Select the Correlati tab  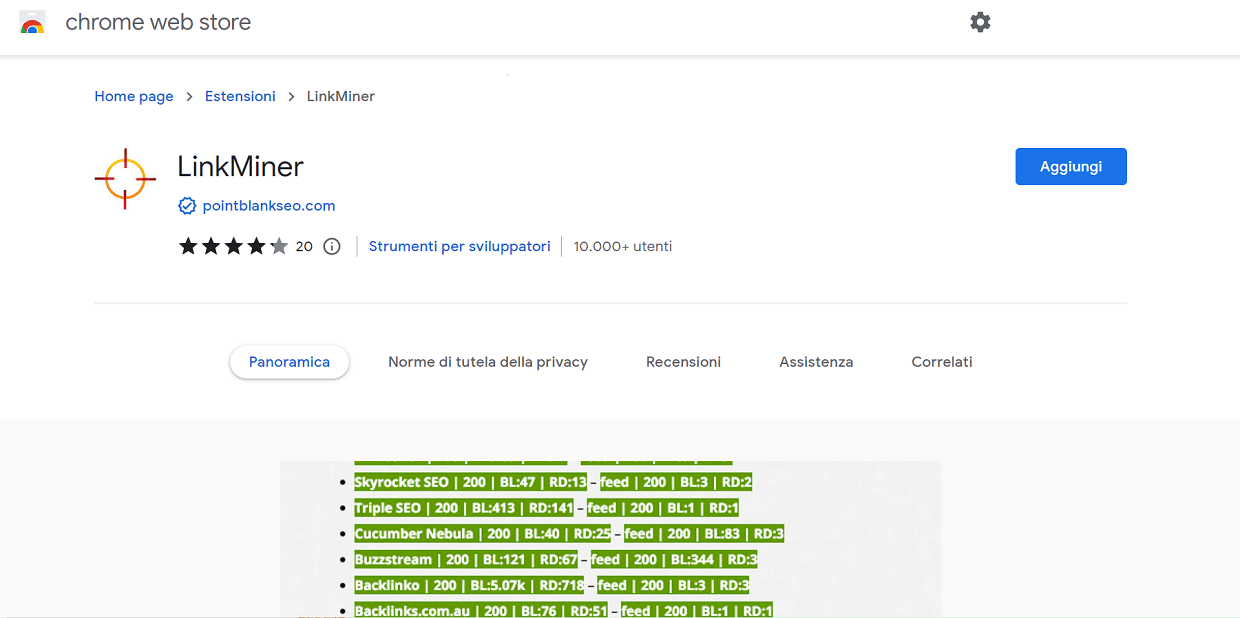(941, 362)
